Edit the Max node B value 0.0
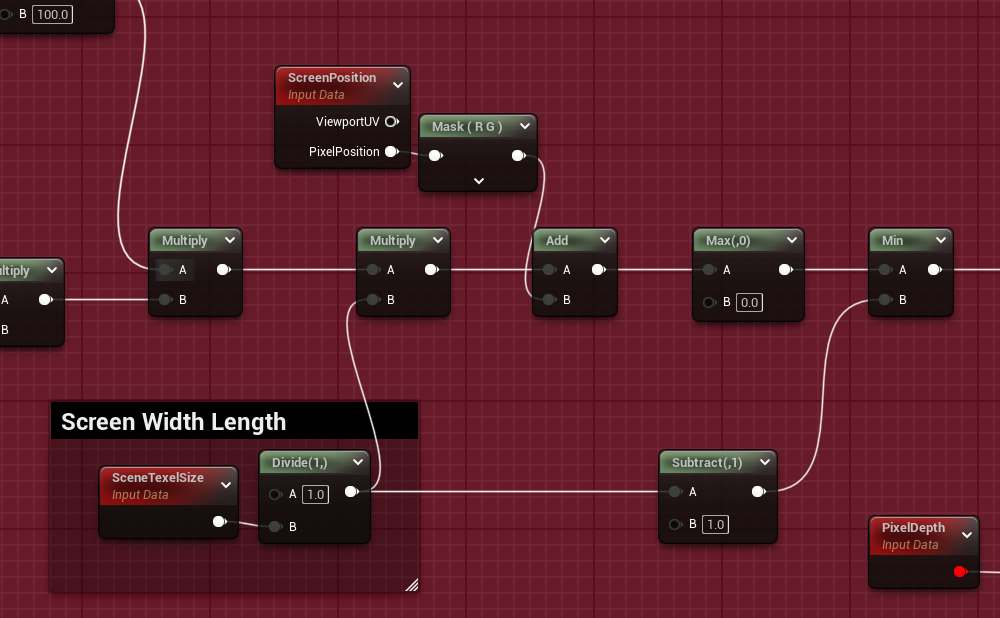Image resolution: width=1000 pixels, height=618 pixels. click(749, 302)
